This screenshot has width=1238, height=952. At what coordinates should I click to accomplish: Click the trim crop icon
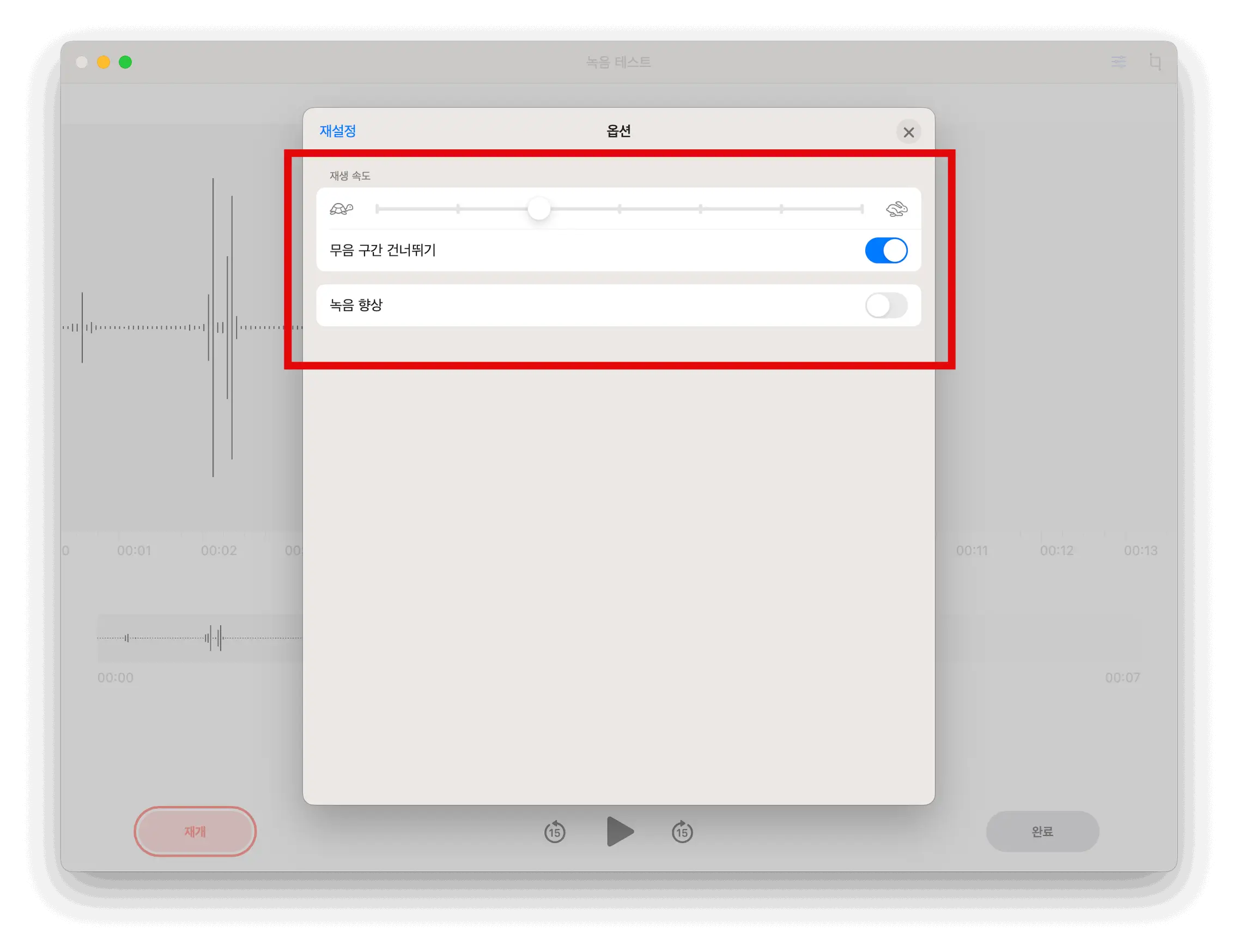tap(1155, 62)
